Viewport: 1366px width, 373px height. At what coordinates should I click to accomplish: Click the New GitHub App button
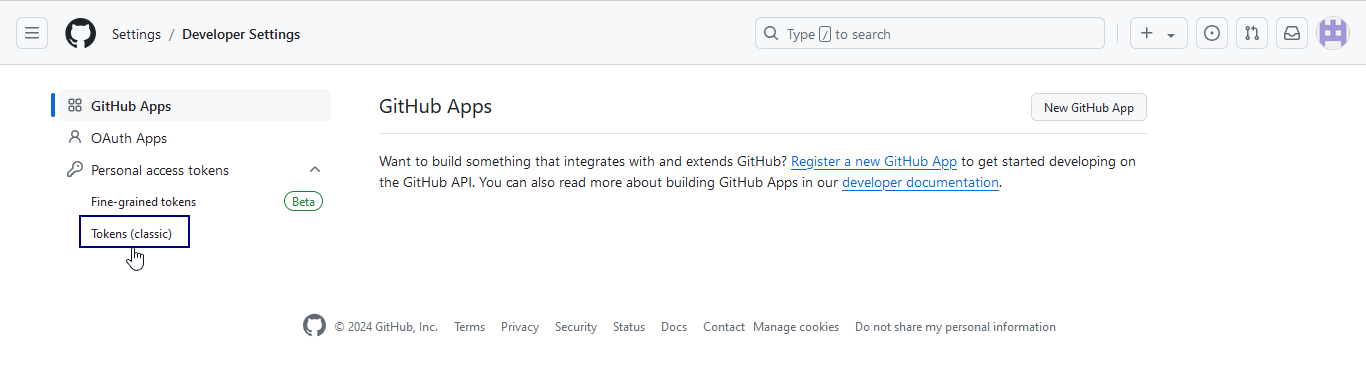pyautogui.click(x=1088, y=107)
